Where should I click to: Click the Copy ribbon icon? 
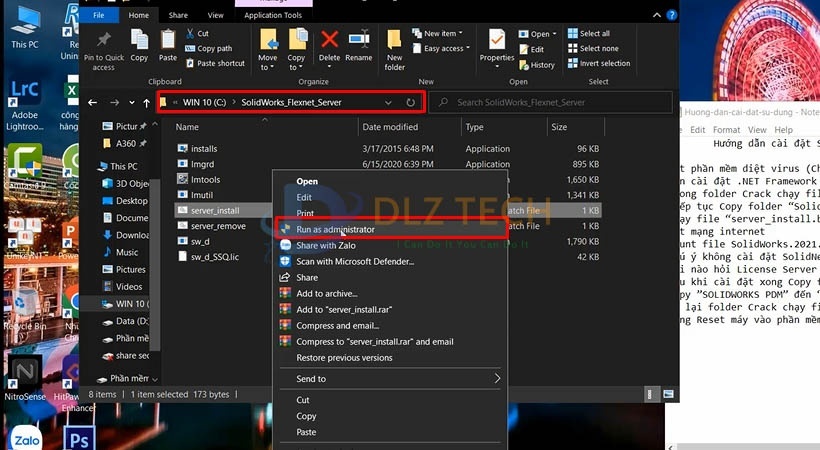[x=139, y=40]
